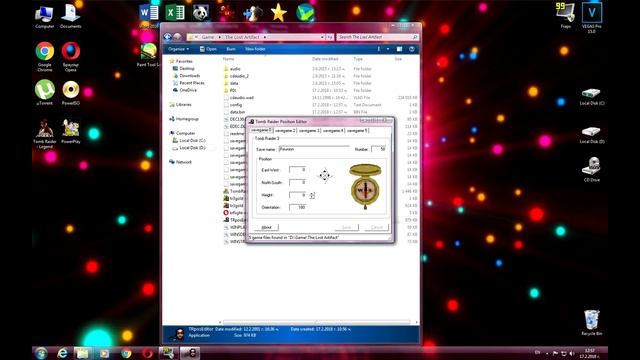Image resolution: width=640 pixels, height=360 pixels.
Task: Click the Save name input field
Action: [x=314, y=149]
